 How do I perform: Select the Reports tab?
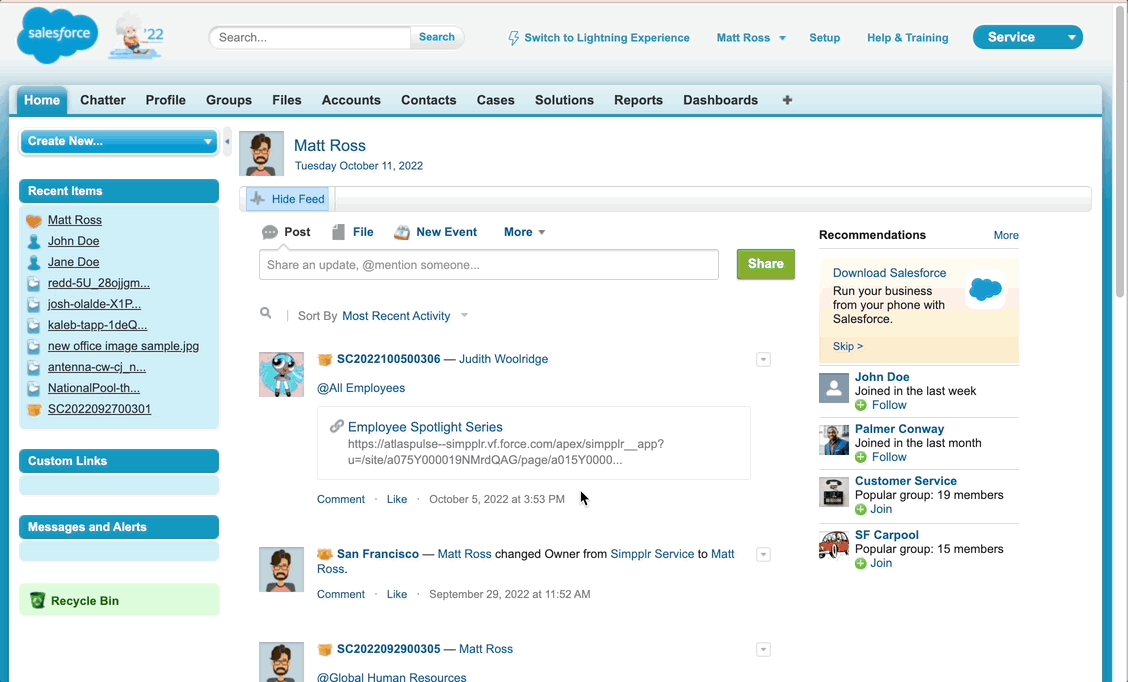(x=638, y=100)
